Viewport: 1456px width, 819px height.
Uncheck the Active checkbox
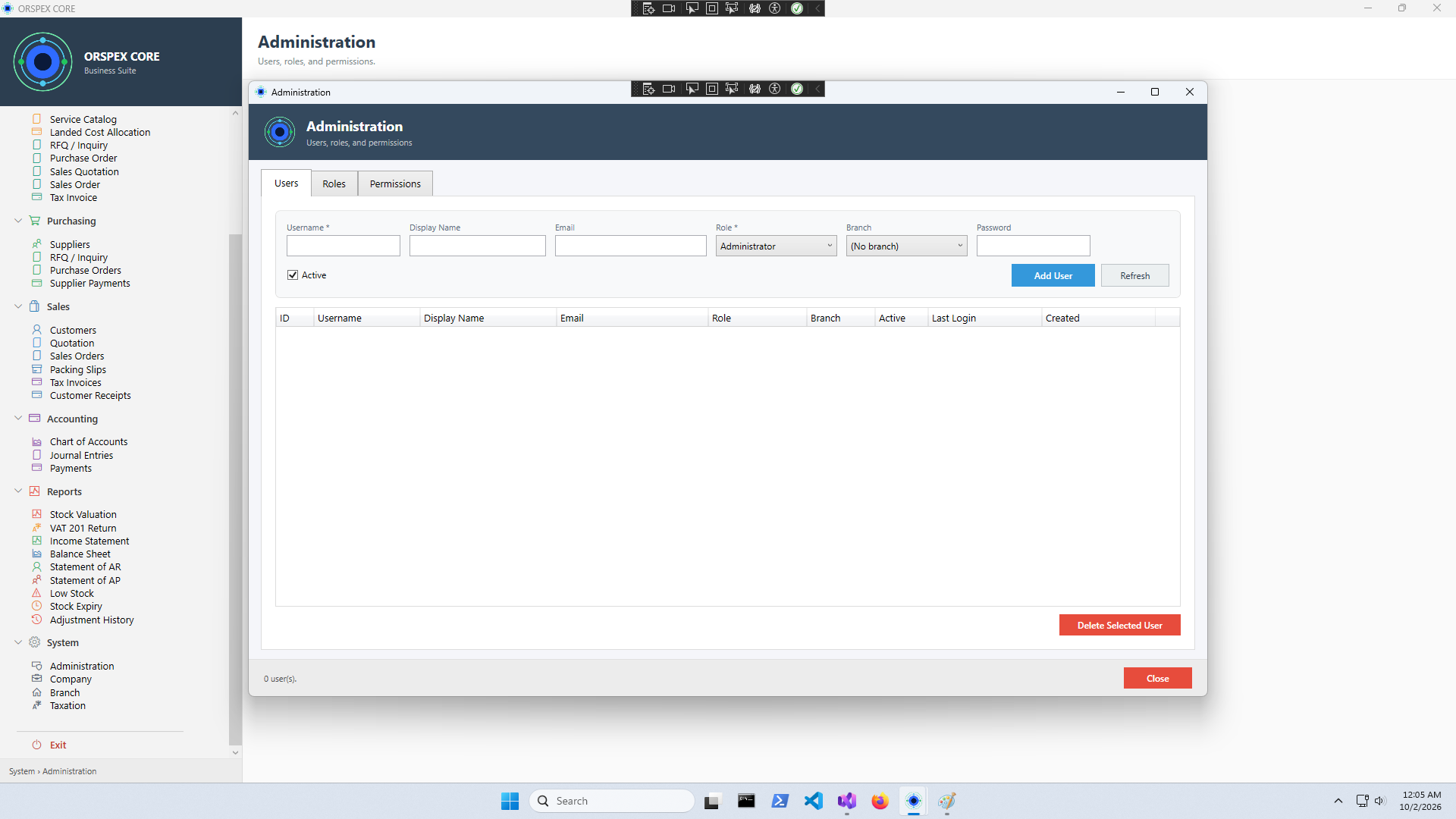coord(293,275)
